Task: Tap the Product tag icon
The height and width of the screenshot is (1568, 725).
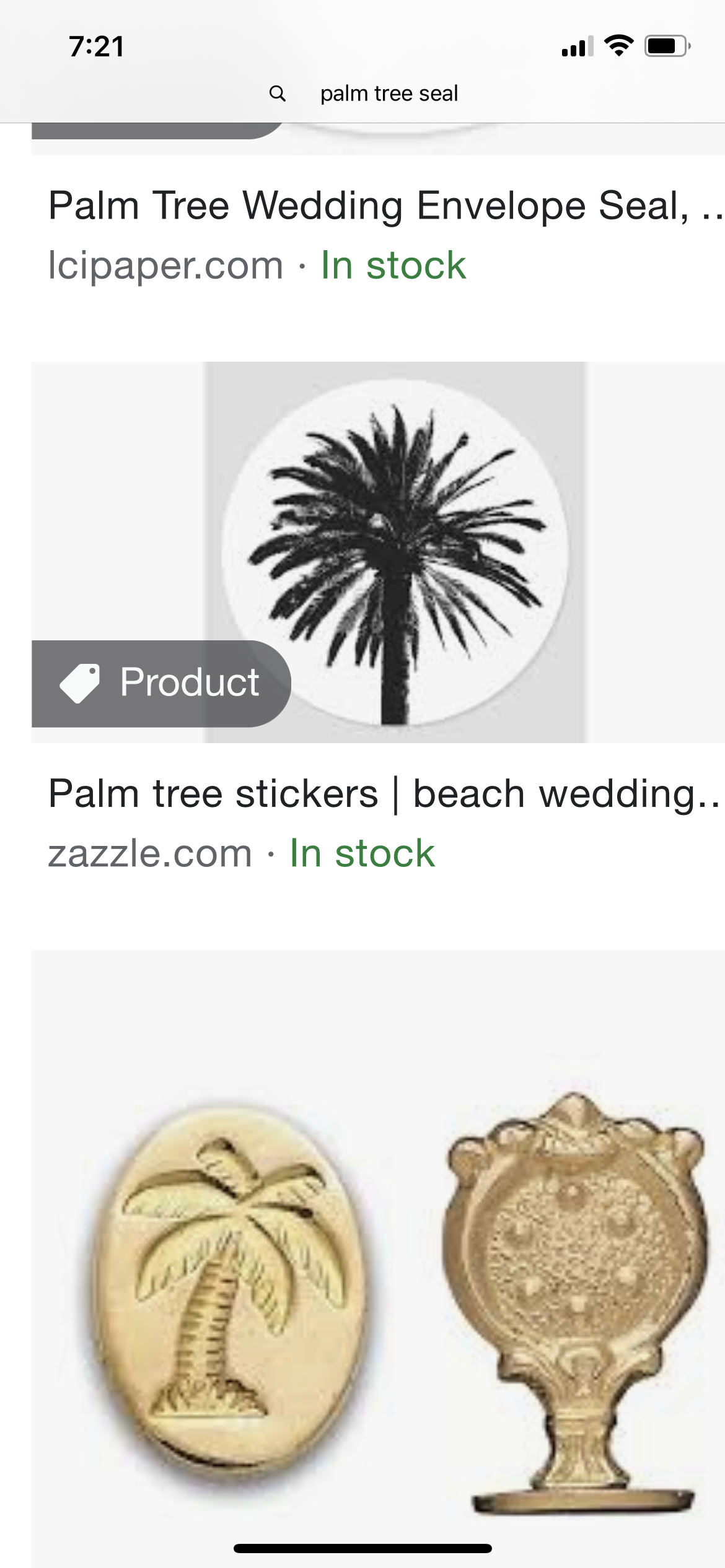Action: pos(79,683)
